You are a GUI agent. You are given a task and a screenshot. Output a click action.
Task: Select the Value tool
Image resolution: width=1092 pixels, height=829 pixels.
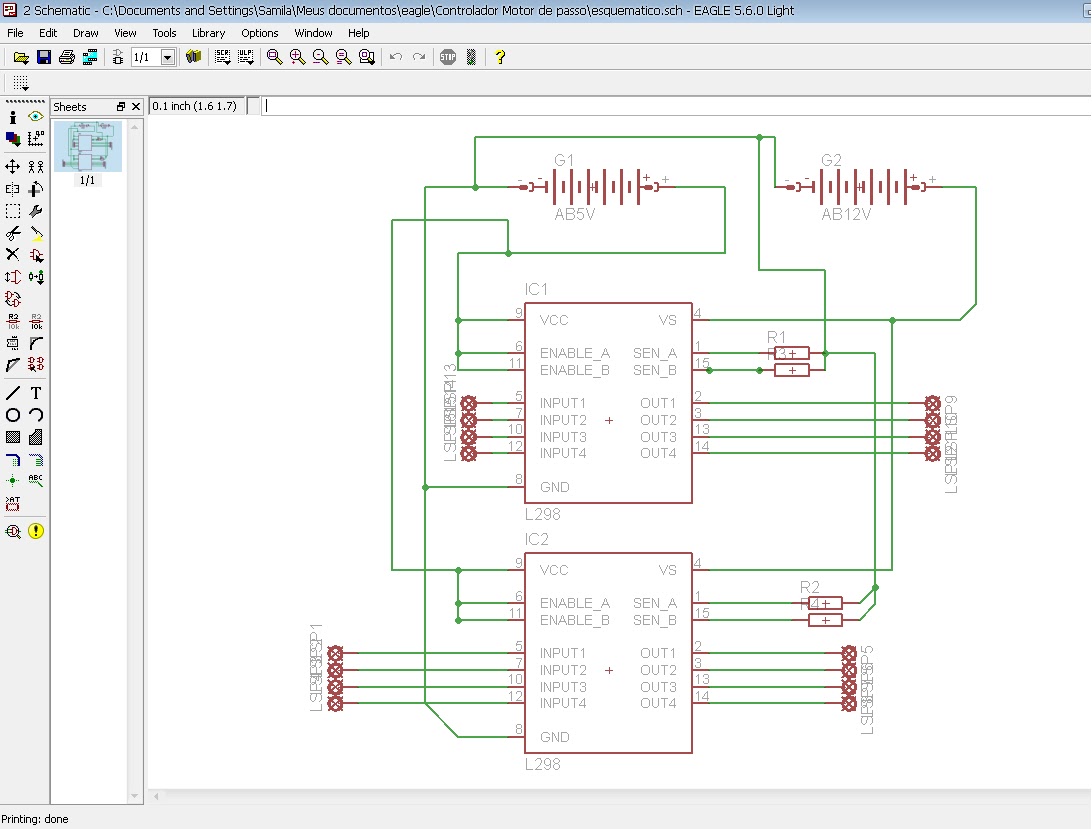36,321
